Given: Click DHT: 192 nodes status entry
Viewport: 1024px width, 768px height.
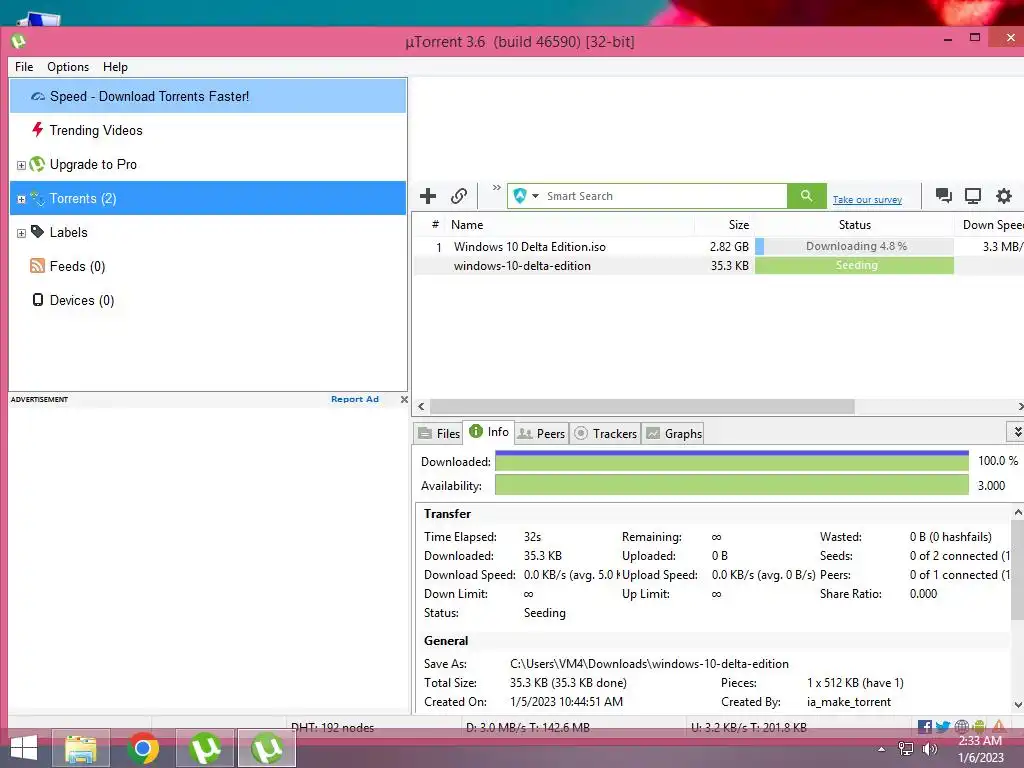Looking at the screenshot, I should (x=332, y=727).
